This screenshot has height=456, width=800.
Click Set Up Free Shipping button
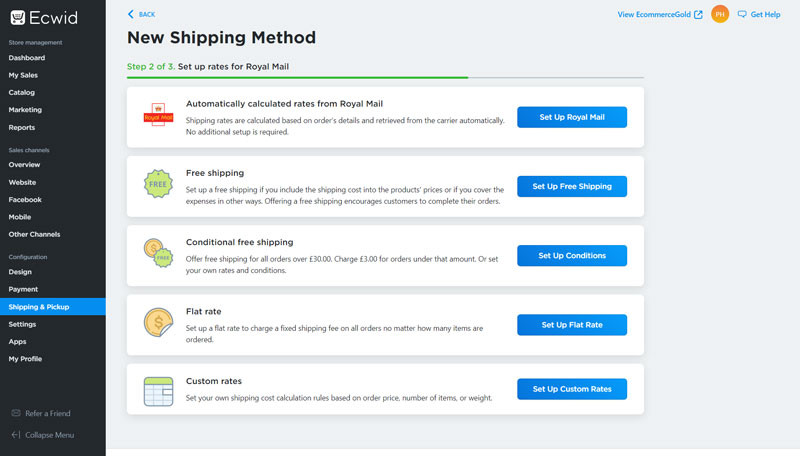click(572, 186)
